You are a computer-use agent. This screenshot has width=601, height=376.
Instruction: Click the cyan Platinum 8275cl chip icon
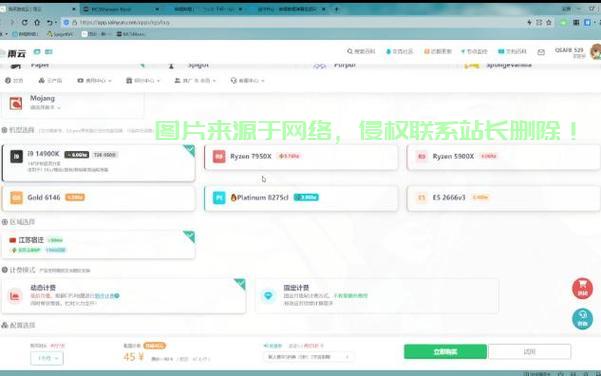(219, 197)
